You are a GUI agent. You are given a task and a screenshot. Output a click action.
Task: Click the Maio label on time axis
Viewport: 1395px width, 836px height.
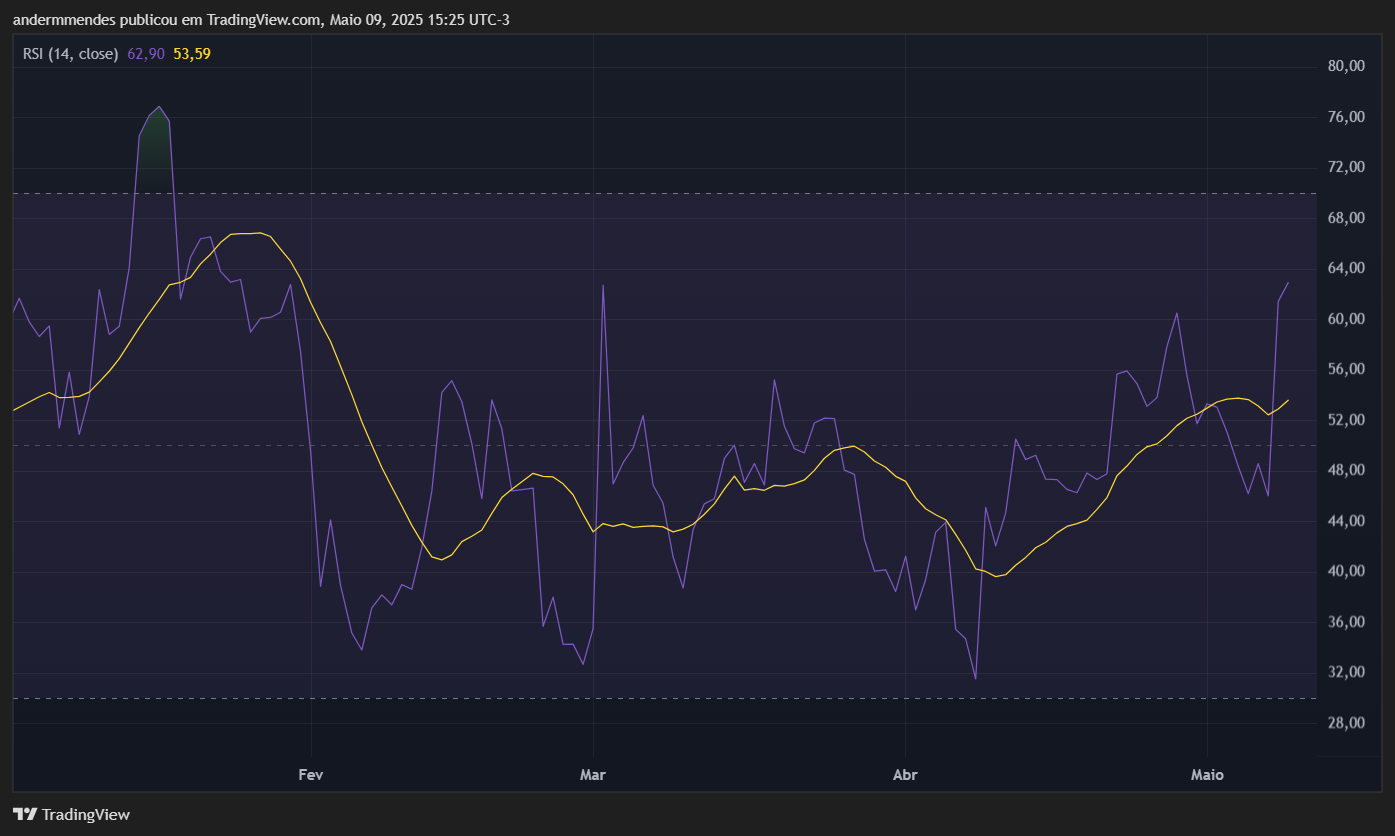point(1207,775)
